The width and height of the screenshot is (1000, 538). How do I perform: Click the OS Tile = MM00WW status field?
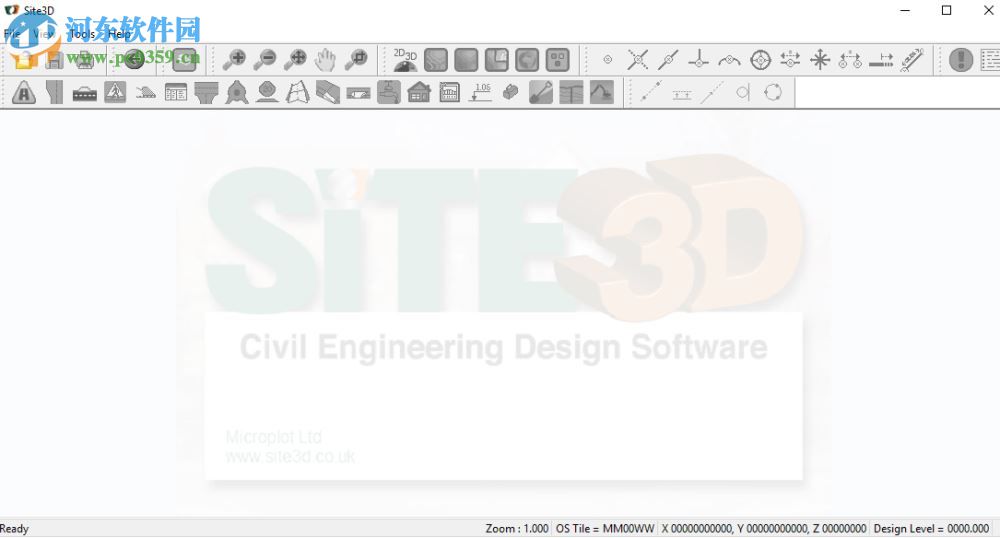click(x=605, y=528)
